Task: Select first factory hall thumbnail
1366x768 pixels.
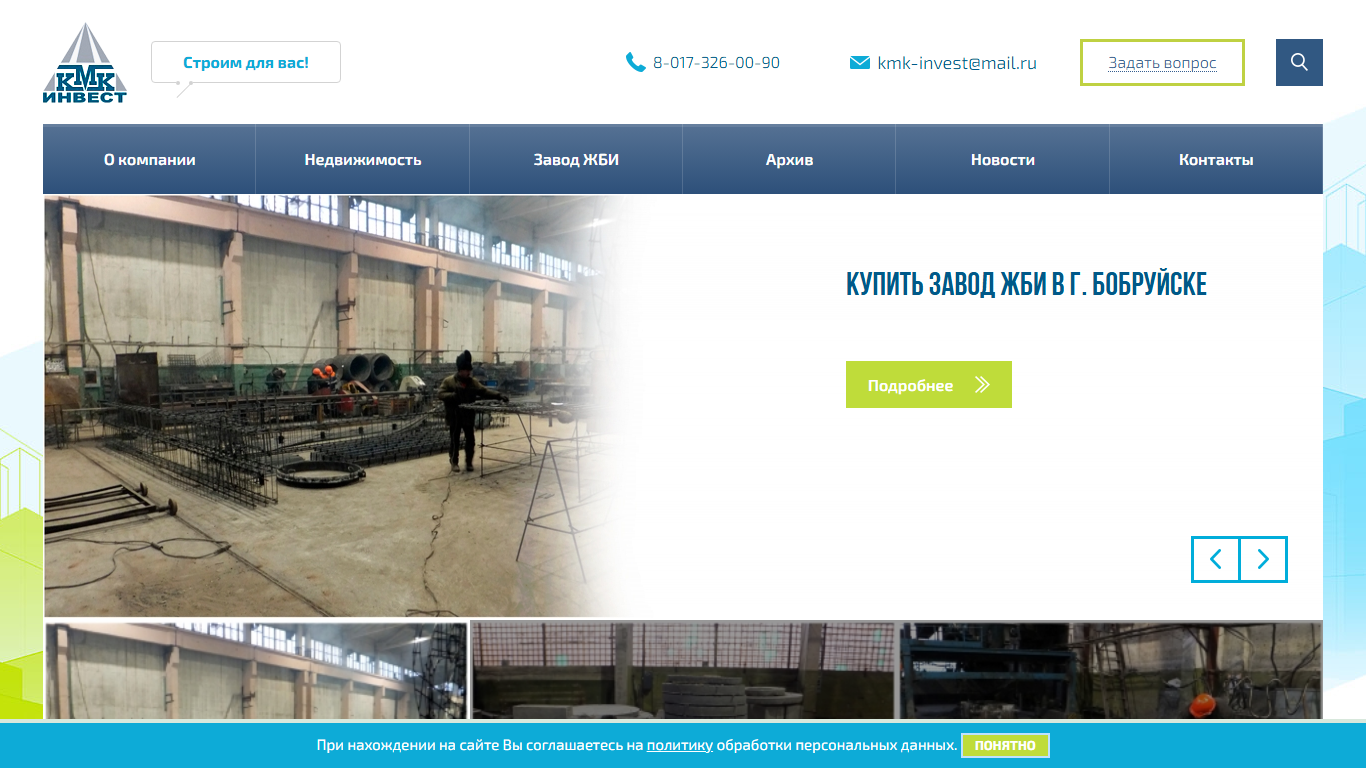Action: [x=256, y=670]
